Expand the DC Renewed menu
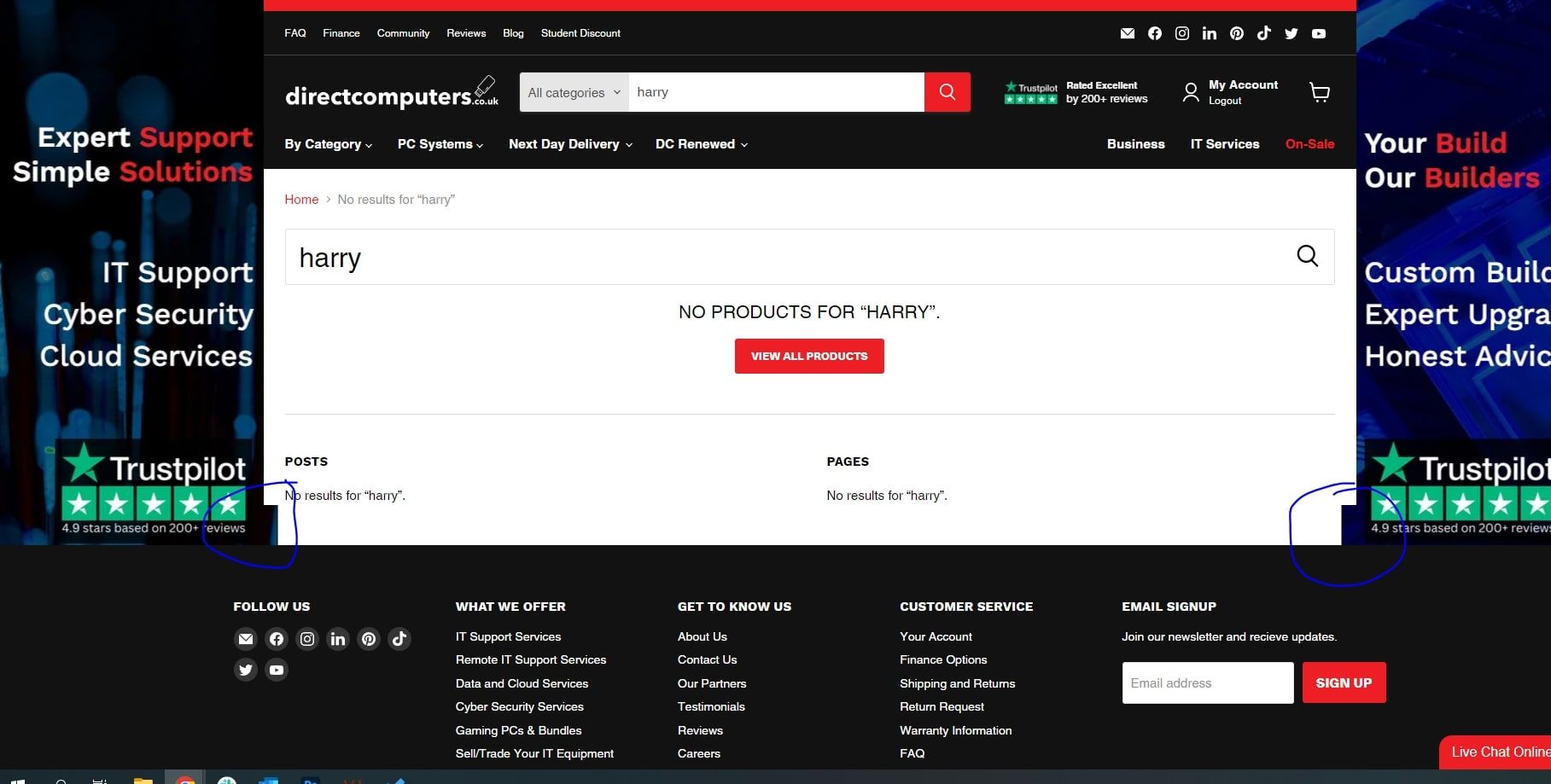This screenshot has height=784, width=1551. 702,144
